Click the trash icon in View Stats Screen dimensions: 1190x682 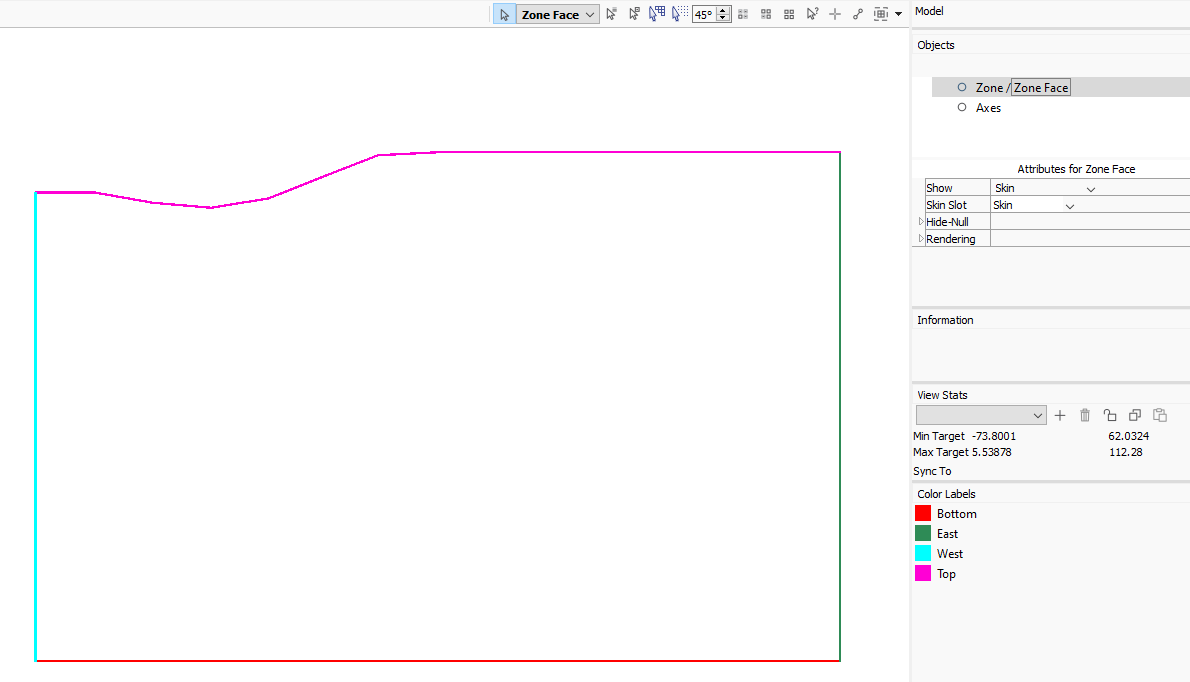(1085, 415)
